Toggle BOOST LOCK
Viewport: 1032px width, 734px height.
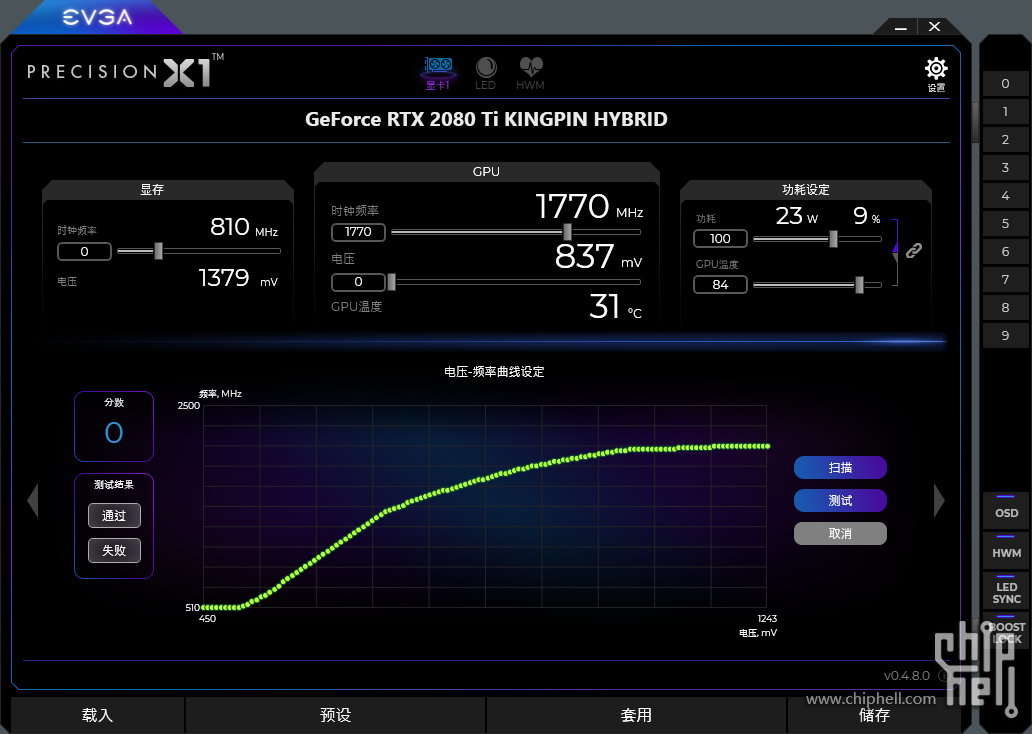tap(1006, 631)
